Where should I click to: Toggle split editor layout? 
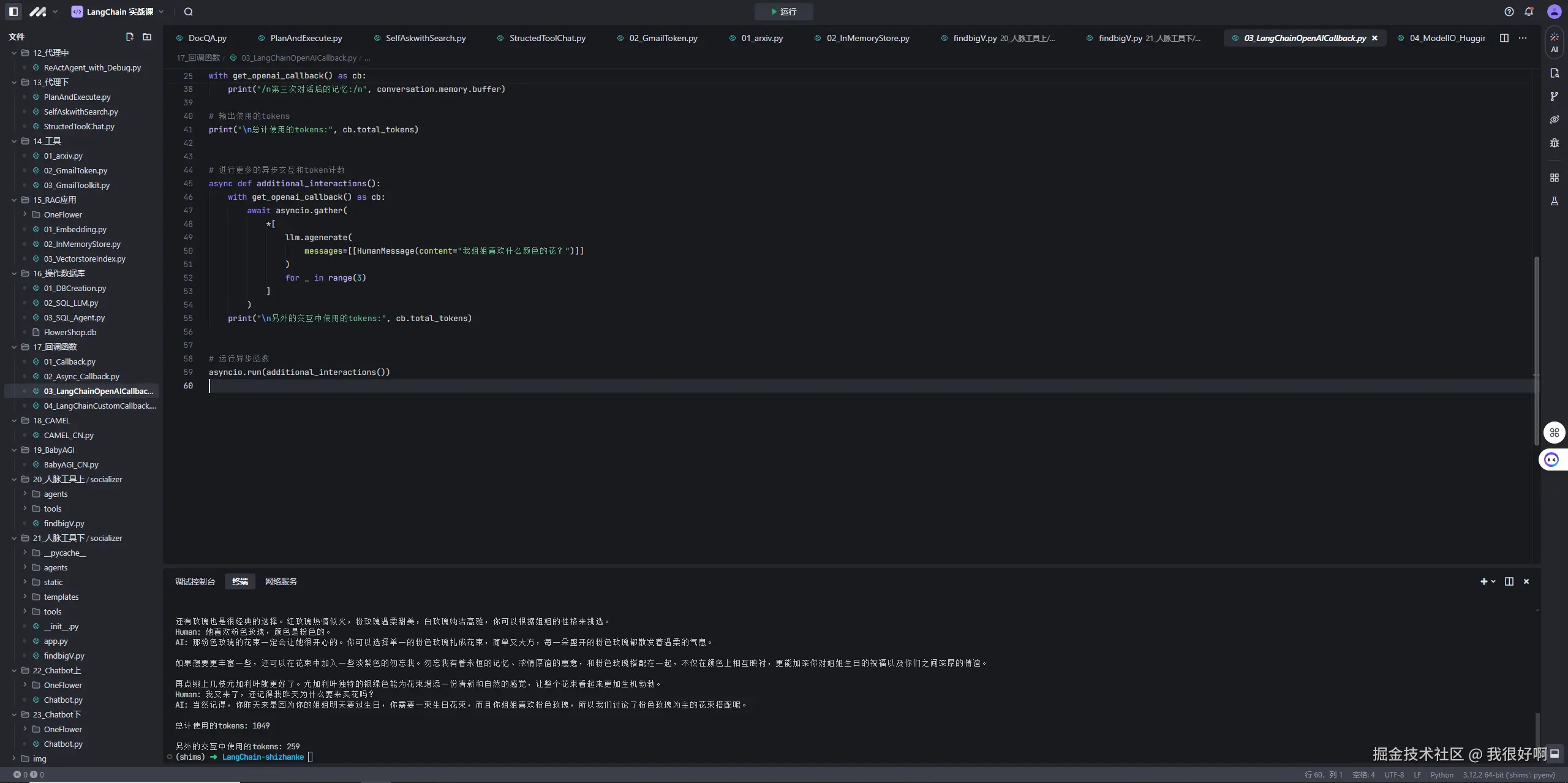coord(1504,38)
